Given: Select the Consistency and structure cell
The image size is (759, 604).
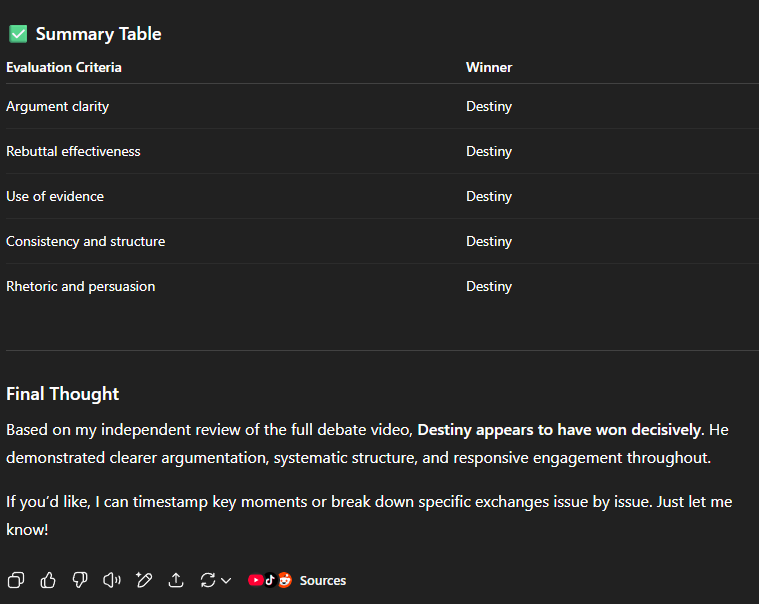Looking at the screenshot, I should (x=85, y=242).
